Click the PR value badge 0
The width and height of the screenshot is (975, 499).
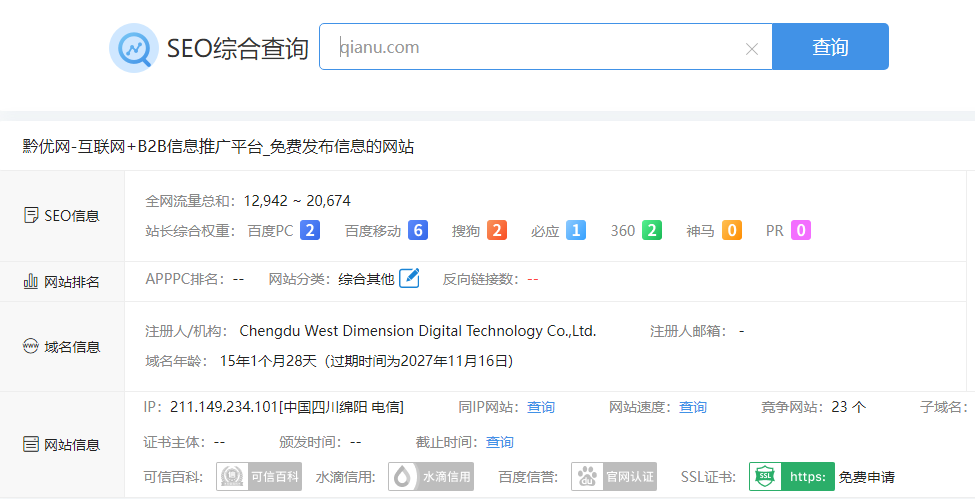click(x=801, y=231)
